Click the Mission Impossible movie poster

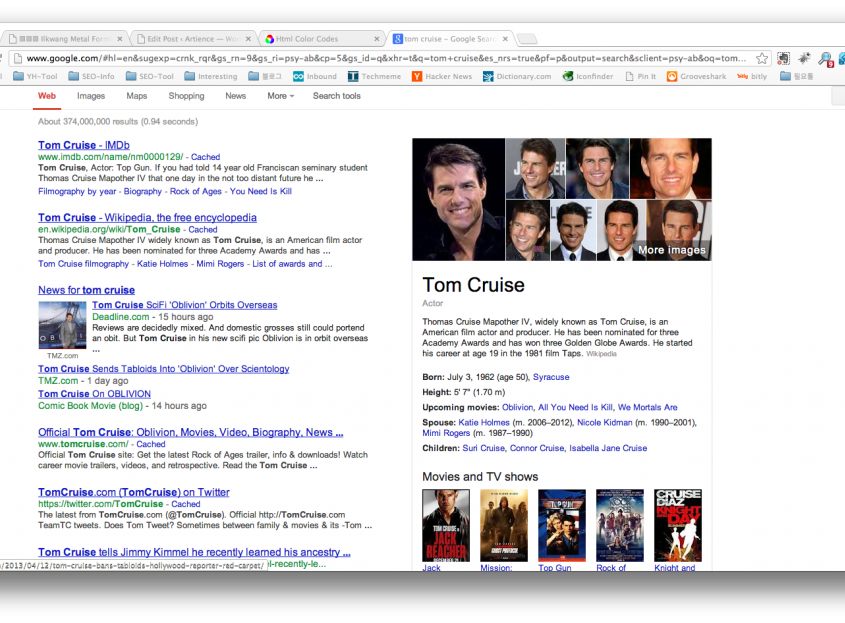tap(504, 525)
